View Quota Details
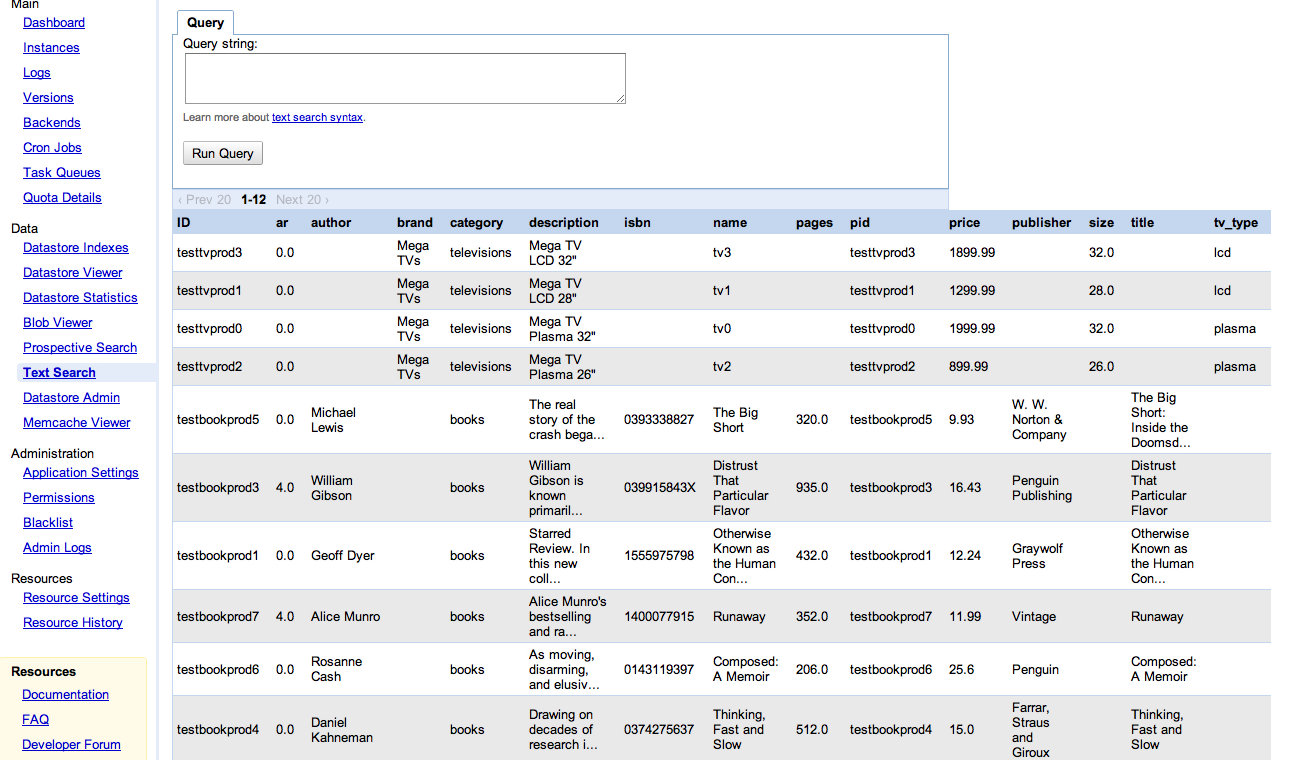The image size is (1292, 760). click(62, 197)
